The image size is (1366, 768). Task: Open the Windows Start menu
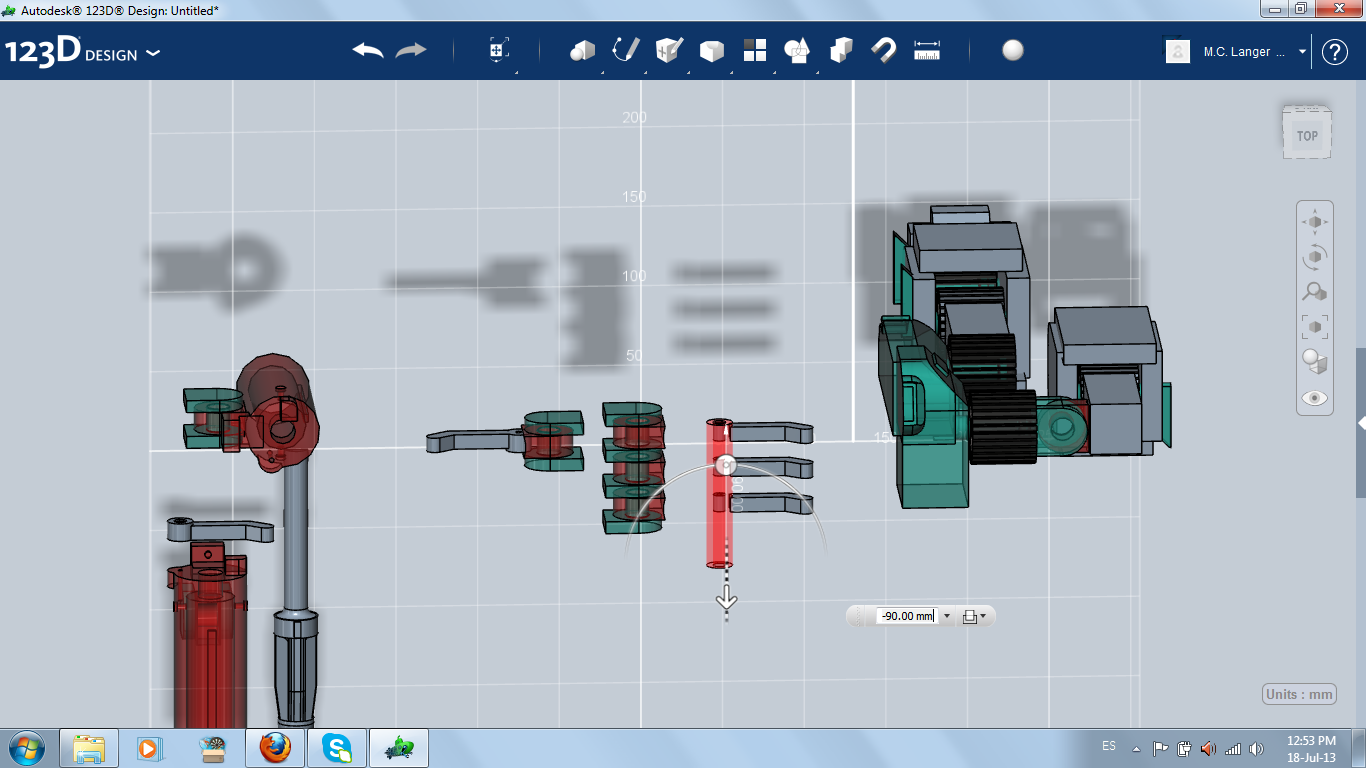[26, 748]
